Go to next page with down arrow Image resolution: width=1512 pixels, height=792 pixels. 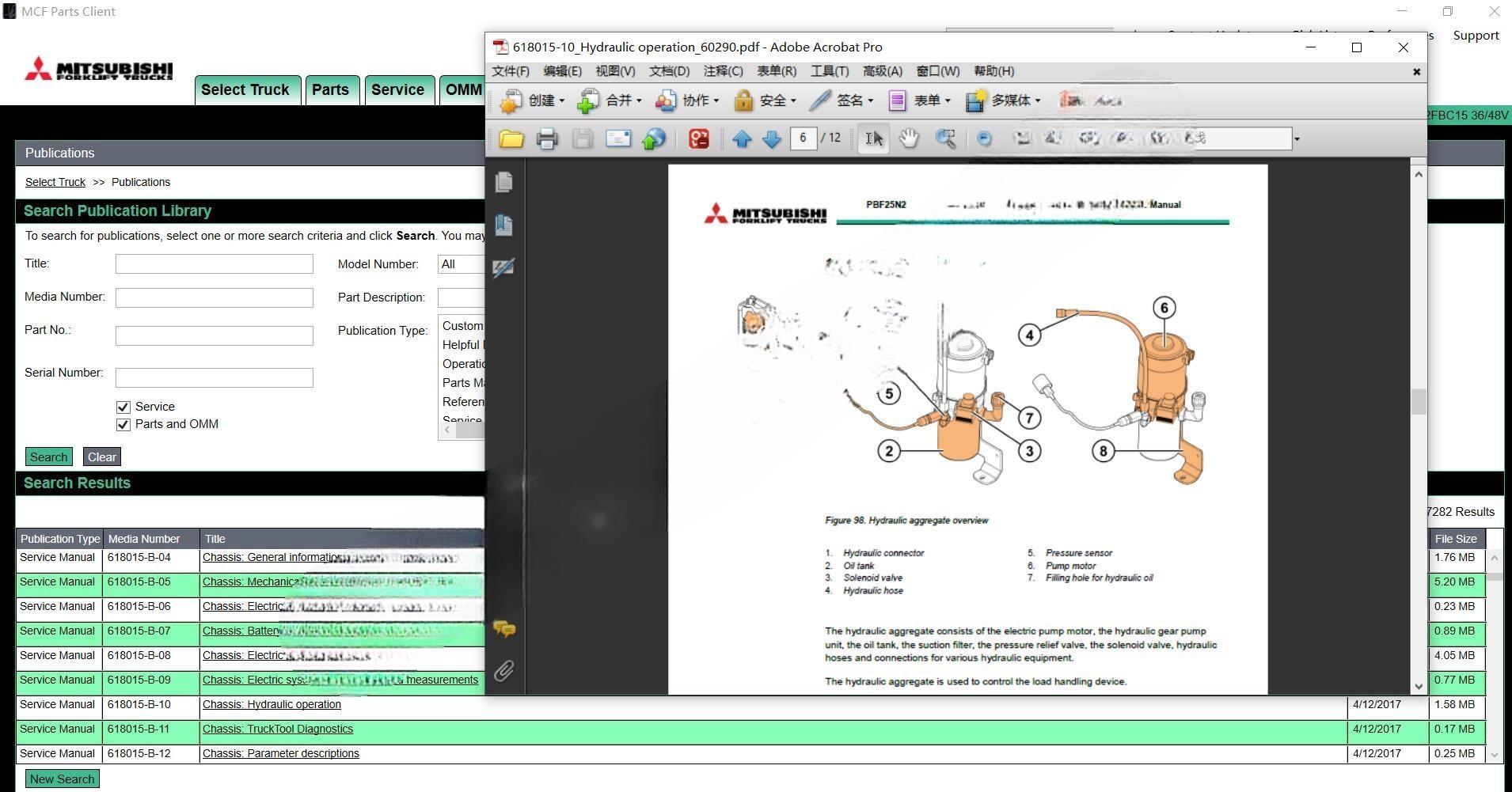point(772,139)
